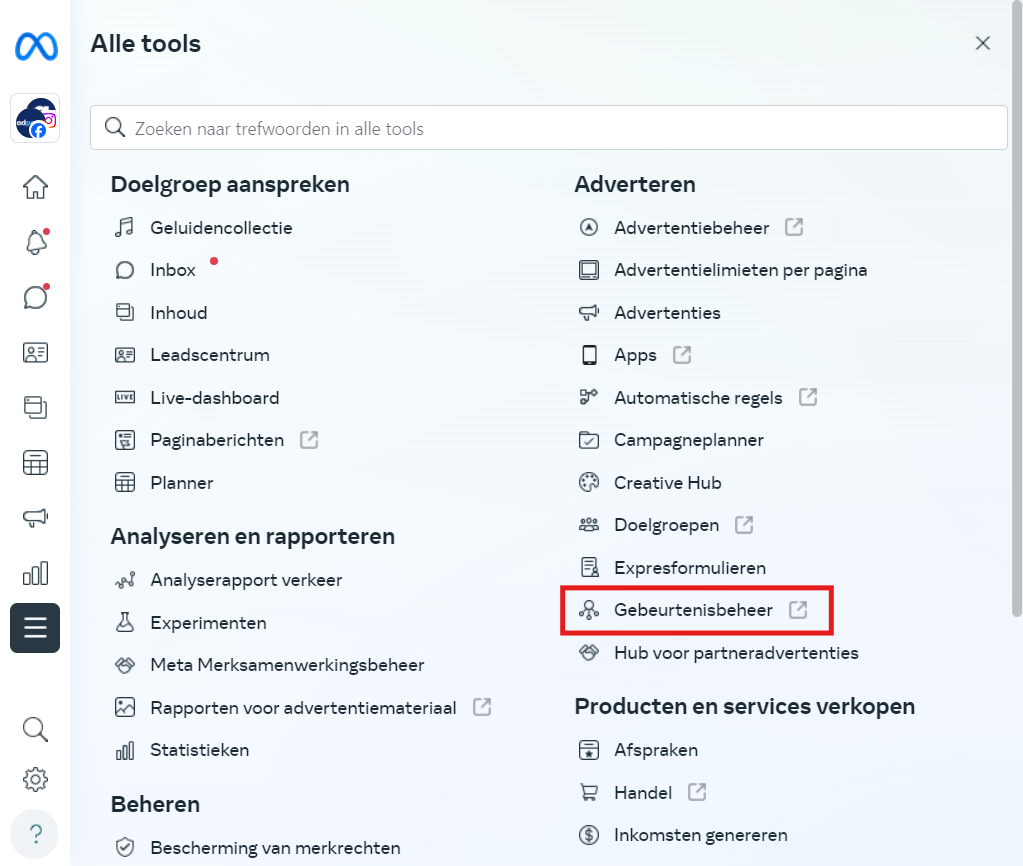1023x866 pixels.
Task: Open Meta Merksamenwerkingsbeheer
Action: click(x=287, y=665)
